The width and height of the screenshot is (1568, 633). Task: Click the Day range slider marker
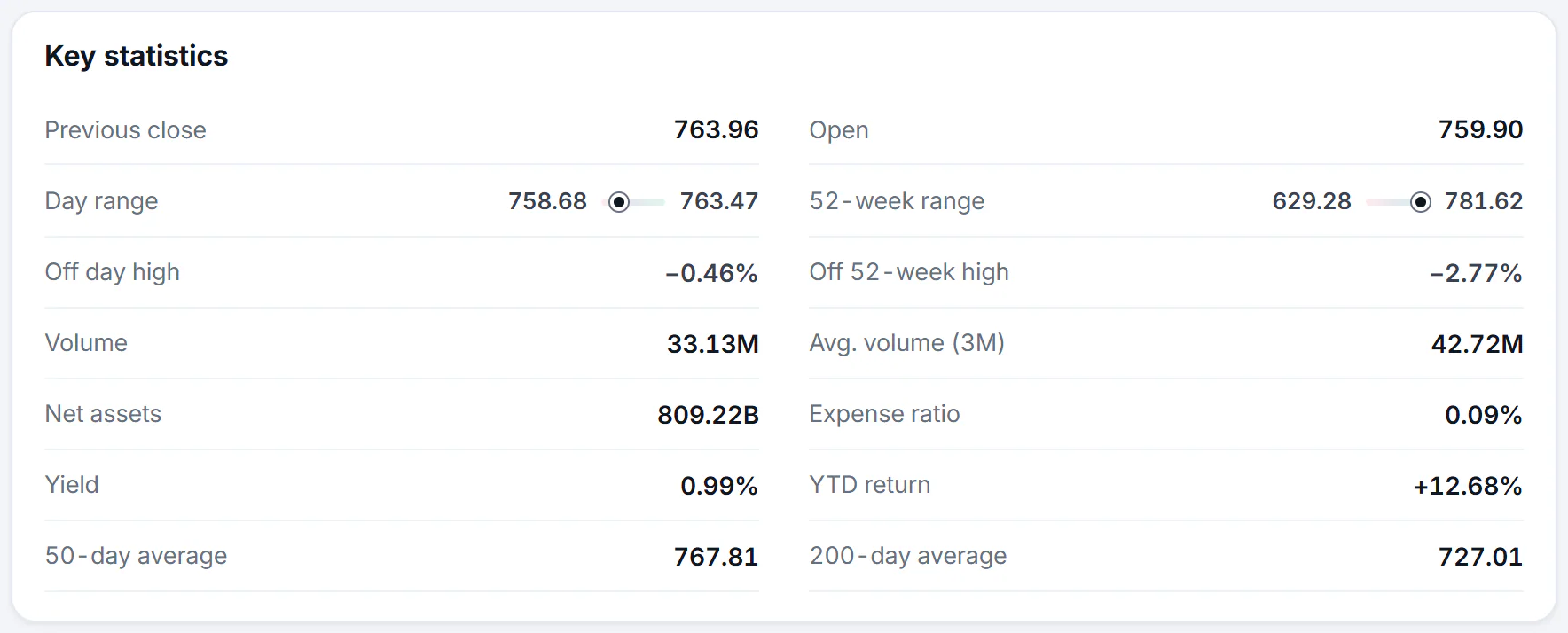(619, 202)
